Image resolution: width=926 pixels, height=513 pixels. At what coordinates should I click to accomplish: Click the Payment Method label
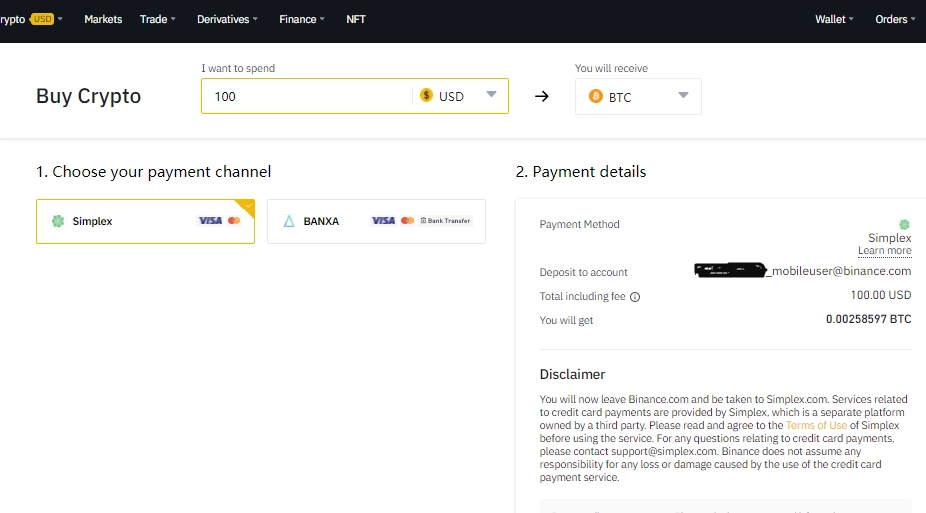pos(579,224)
